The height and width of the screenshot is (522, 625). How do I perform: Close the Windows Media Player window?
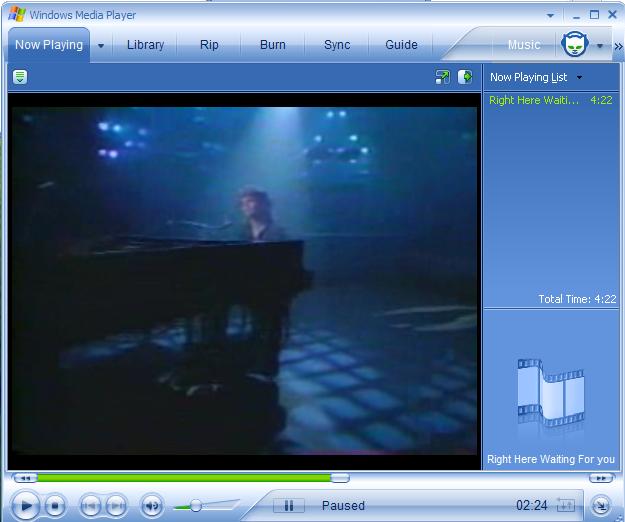tap(613, 15)
